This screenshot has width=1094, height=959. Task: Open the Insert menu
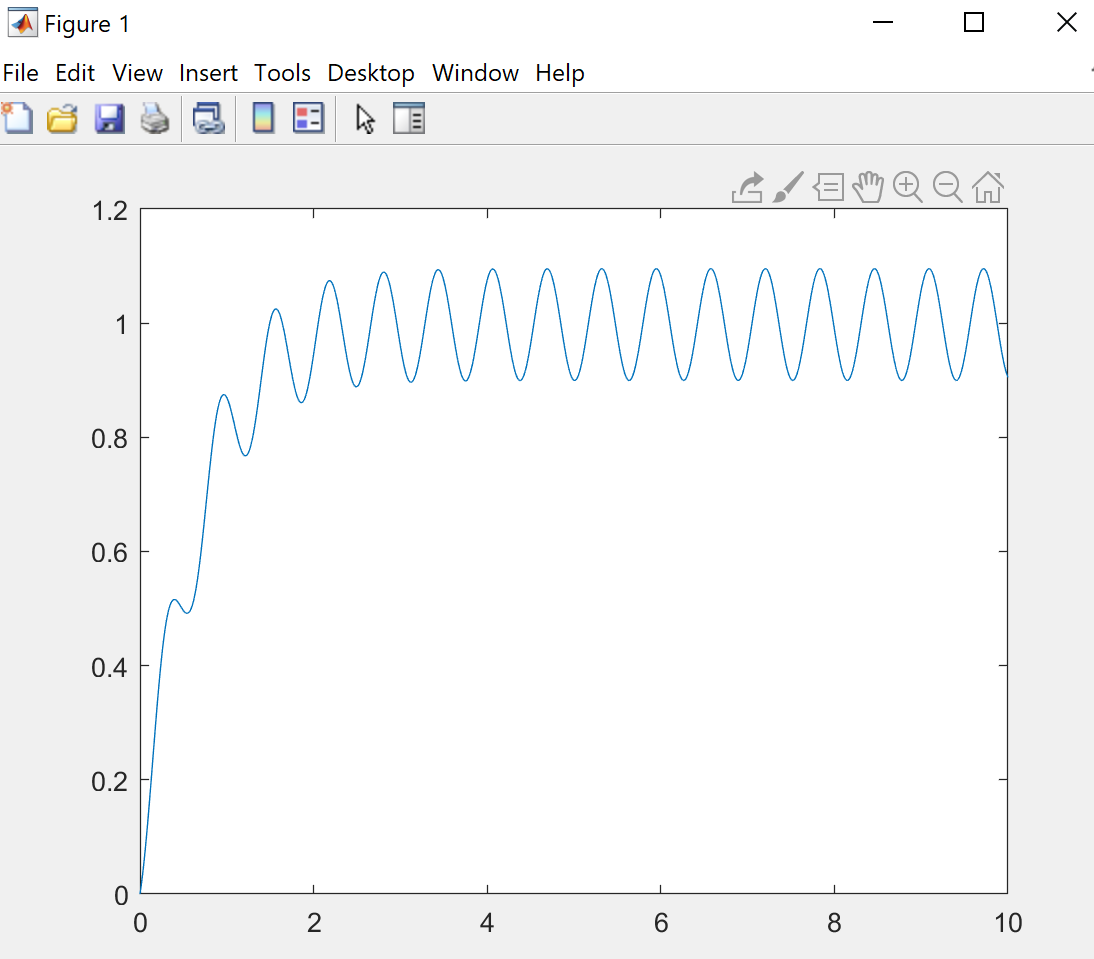pos(208,73)
